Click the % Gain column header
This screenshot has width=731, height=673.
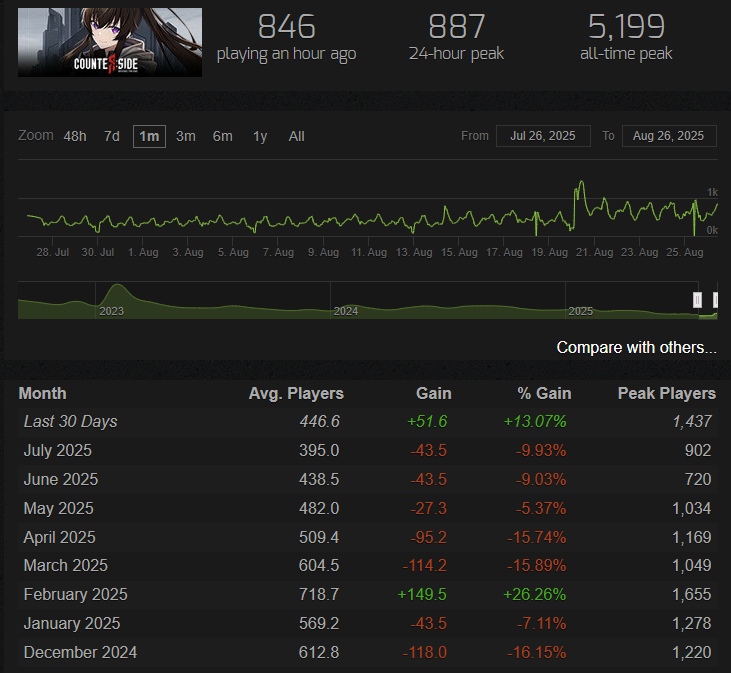tap(544, 393)
